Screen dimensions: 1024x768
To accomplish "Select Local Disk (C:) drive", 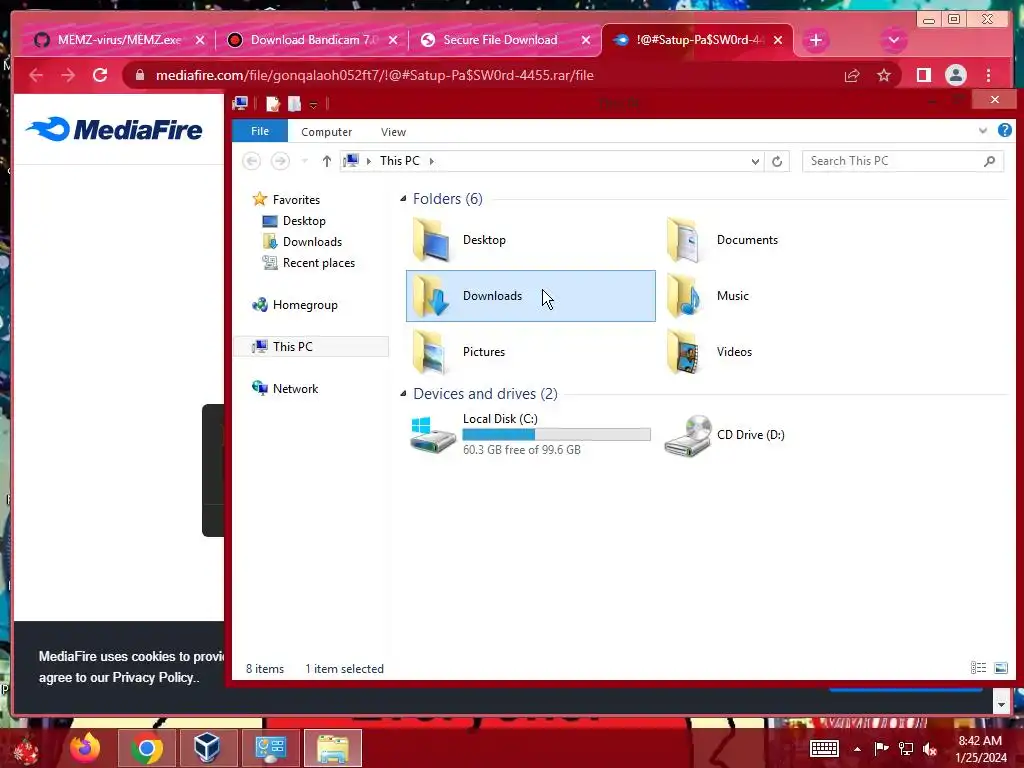I will click(x=530, y=434).
